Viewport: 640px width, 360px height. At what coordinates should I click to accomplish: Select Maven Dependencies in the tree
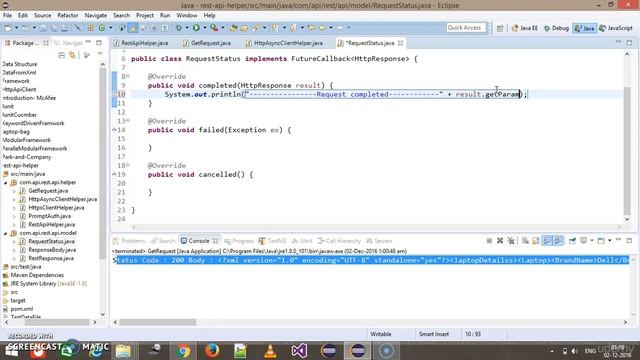[37, 275]
